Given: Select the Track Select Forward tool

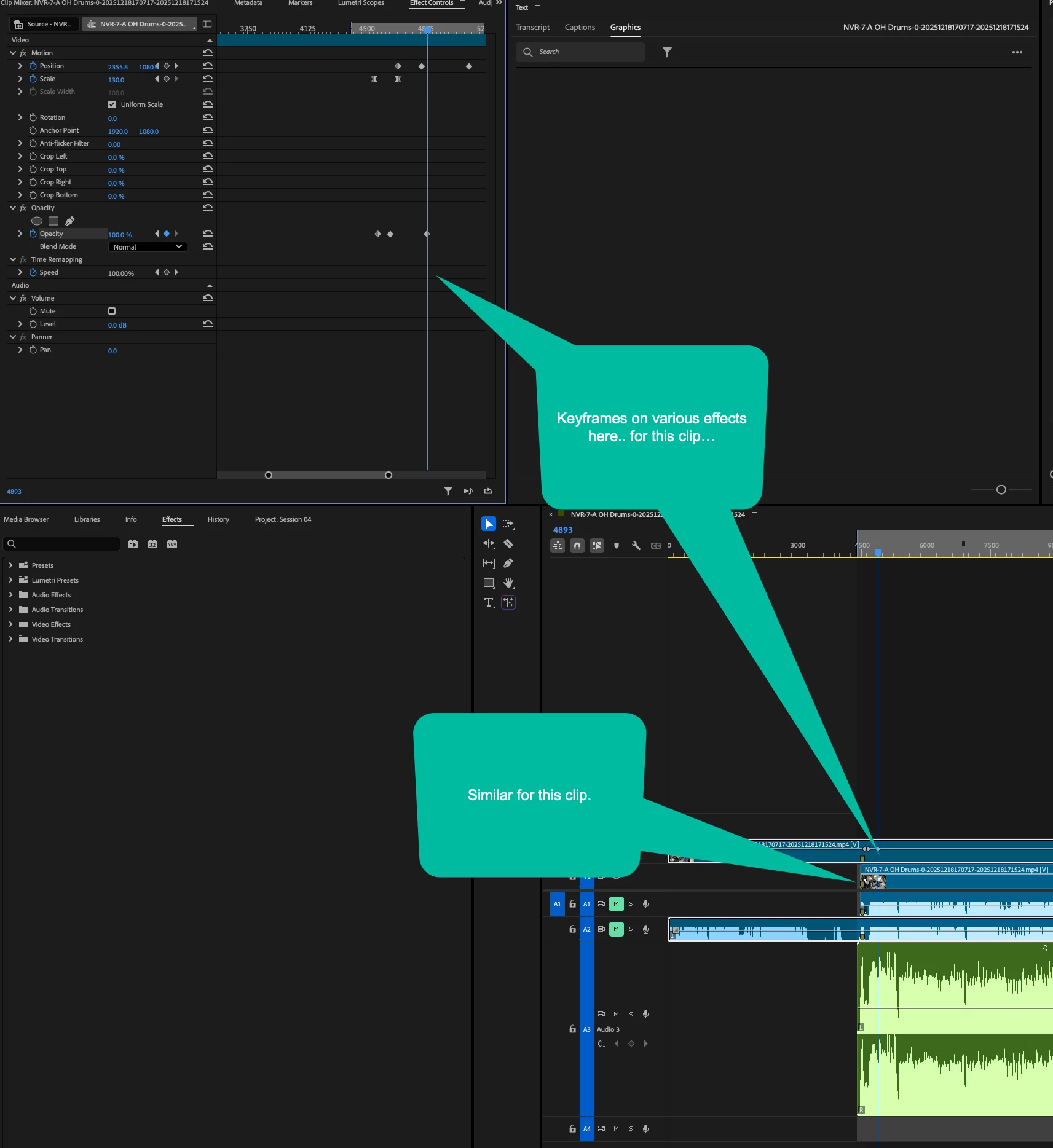Looking at the screenshot, I should click(x=508, y=524).
